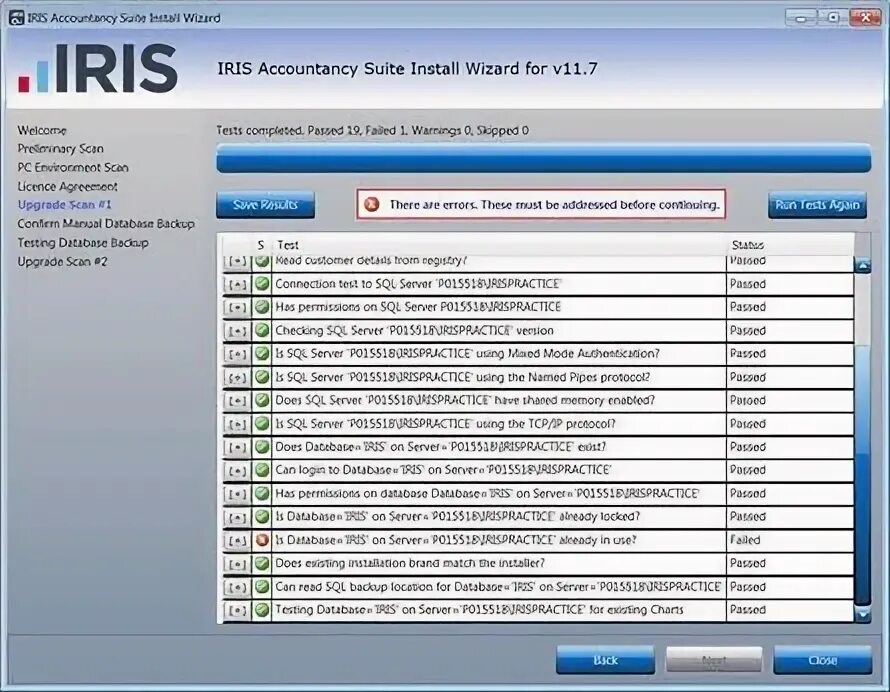This screenshot has width=890, height=692.
Task: Click green pass icon for SQL Server version check
Action: (262, 330)
